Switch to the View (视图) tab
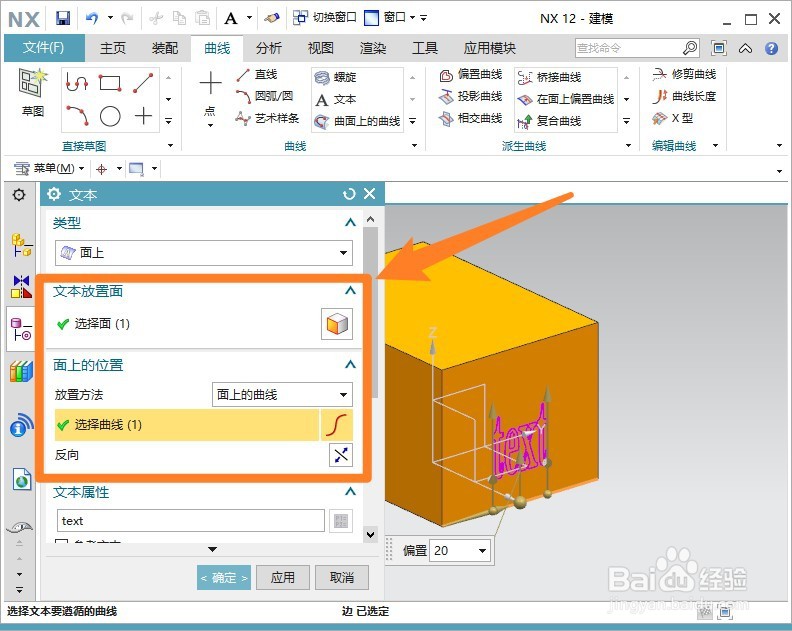The width and height of the screenshot is (792, 631). click(x=321, y=48)
